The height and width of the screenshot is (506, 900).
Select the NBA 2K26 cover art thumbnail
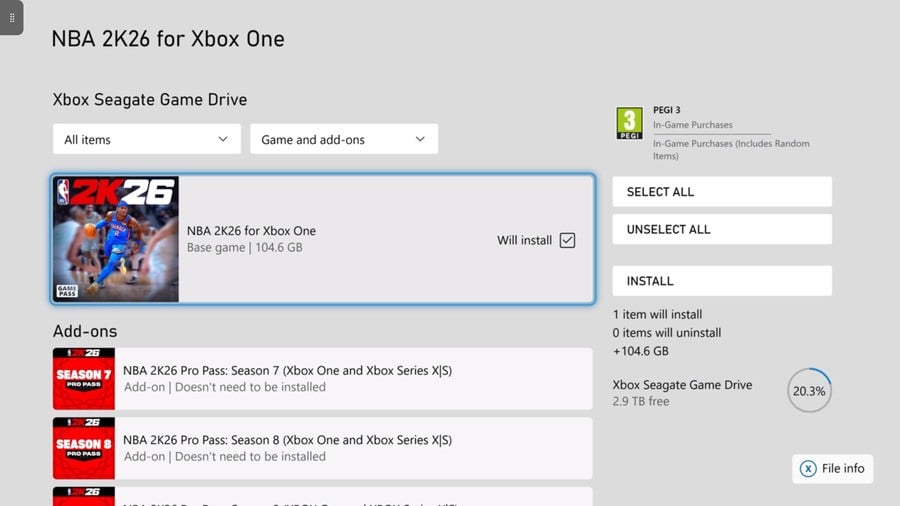(116, 239)
